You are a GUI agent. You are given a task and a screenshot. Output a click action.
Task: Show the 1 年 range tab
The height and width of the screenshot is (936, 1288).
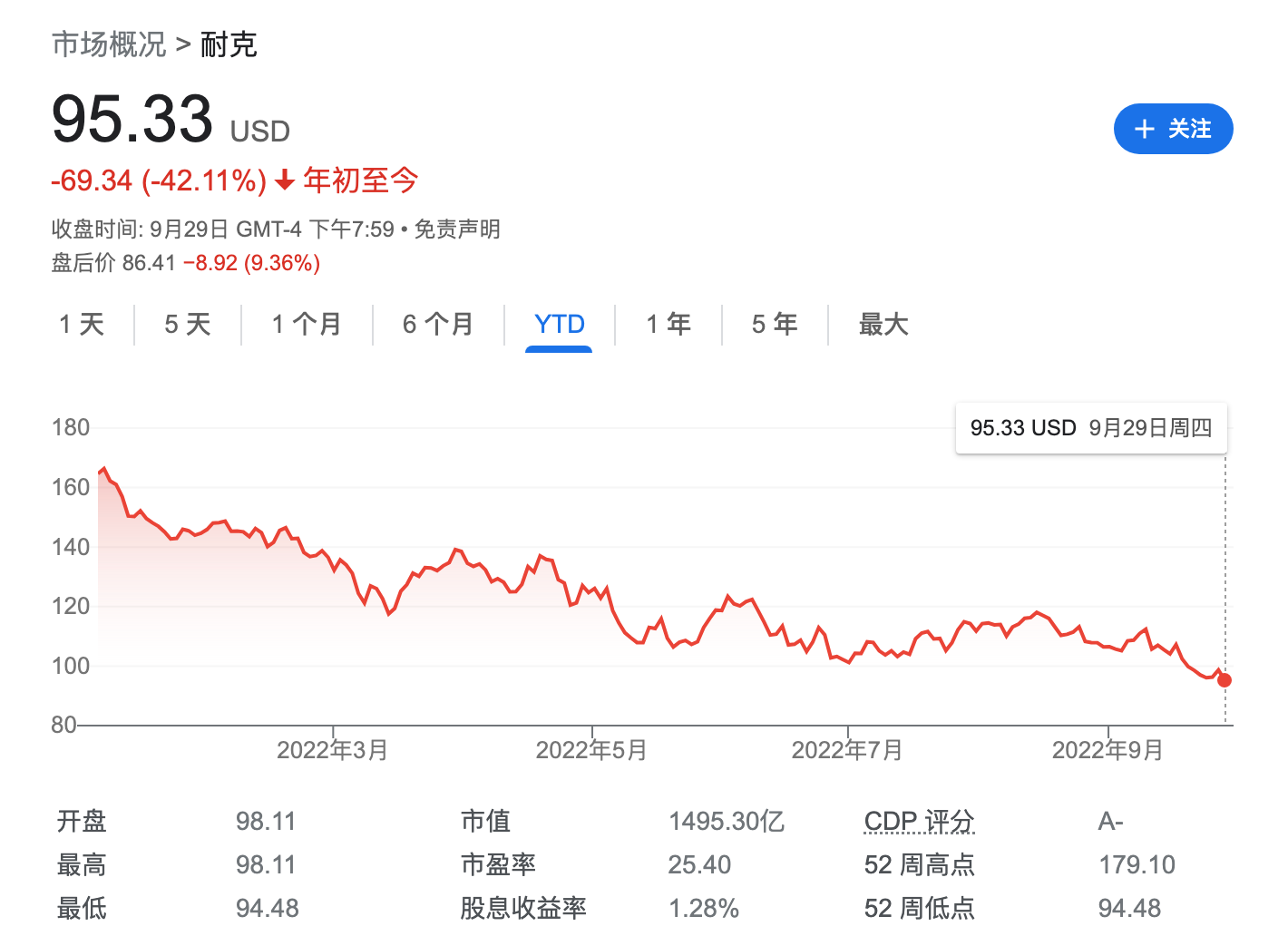point(668,324)
